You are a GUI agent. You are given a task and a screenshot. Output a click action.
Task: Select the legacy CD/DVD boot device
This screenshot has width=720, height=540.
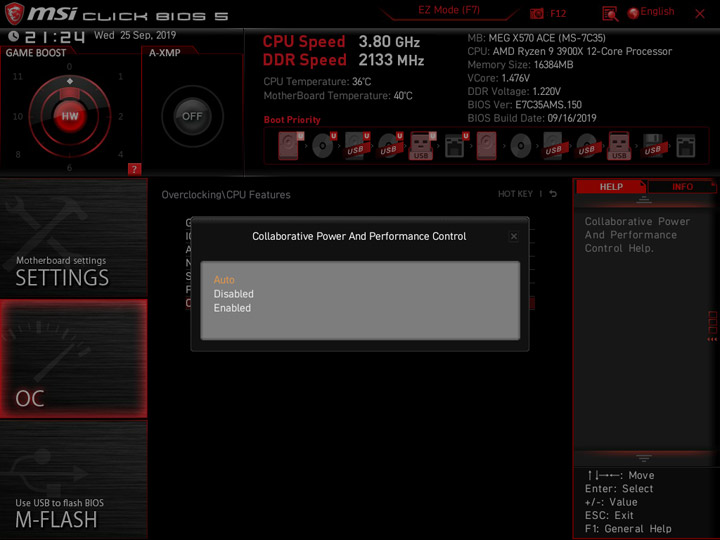tap(520, 146)
